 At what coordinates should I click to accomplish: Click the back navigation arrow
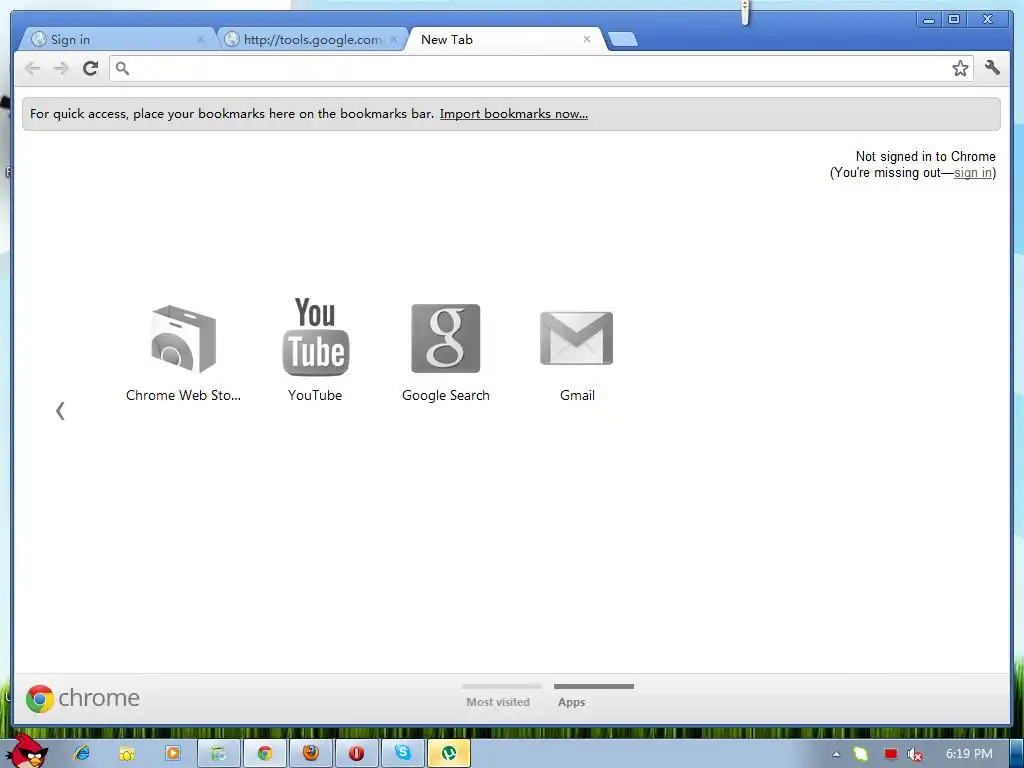(x=32, y=69)
